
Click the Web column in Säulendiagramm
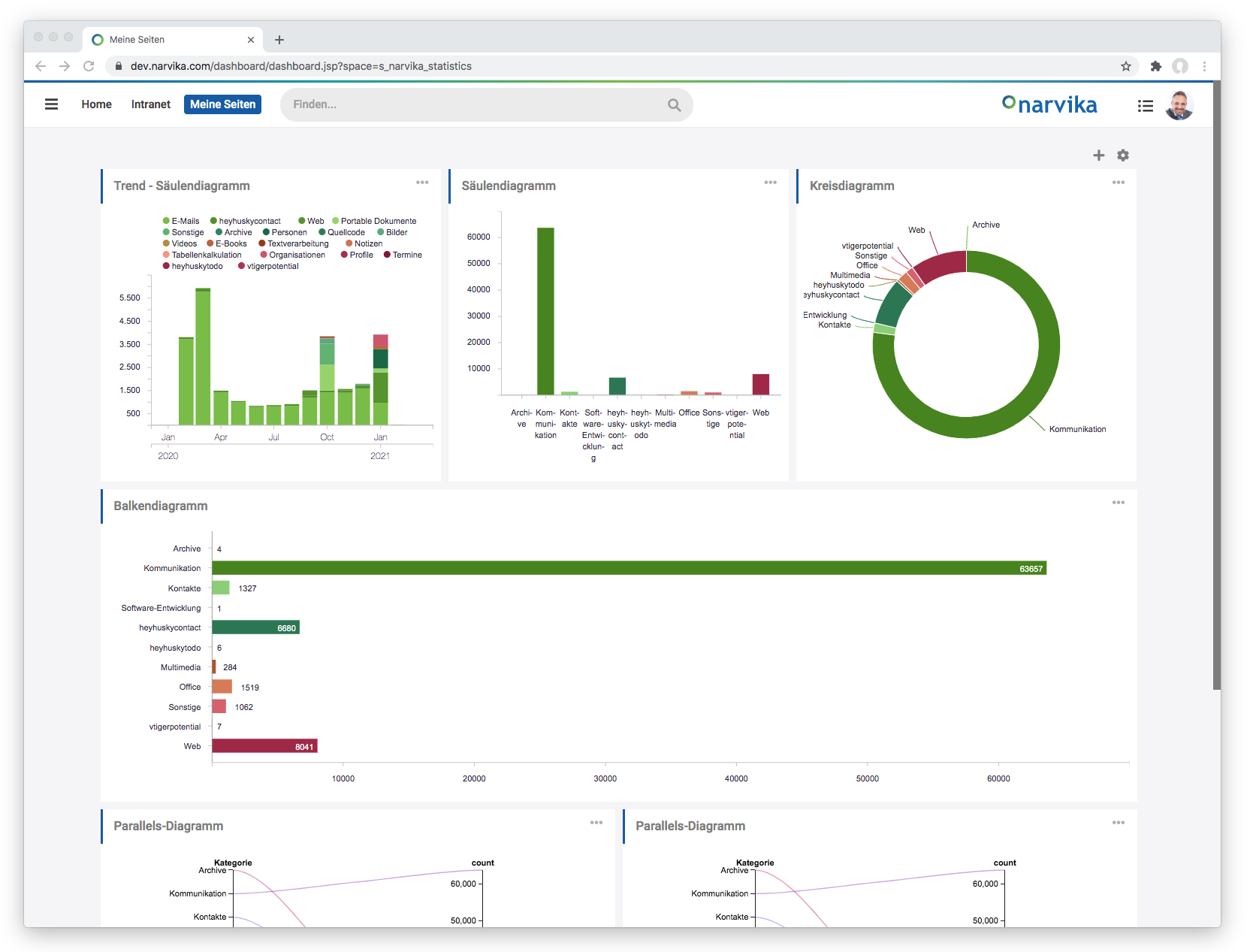click(761, 384)
